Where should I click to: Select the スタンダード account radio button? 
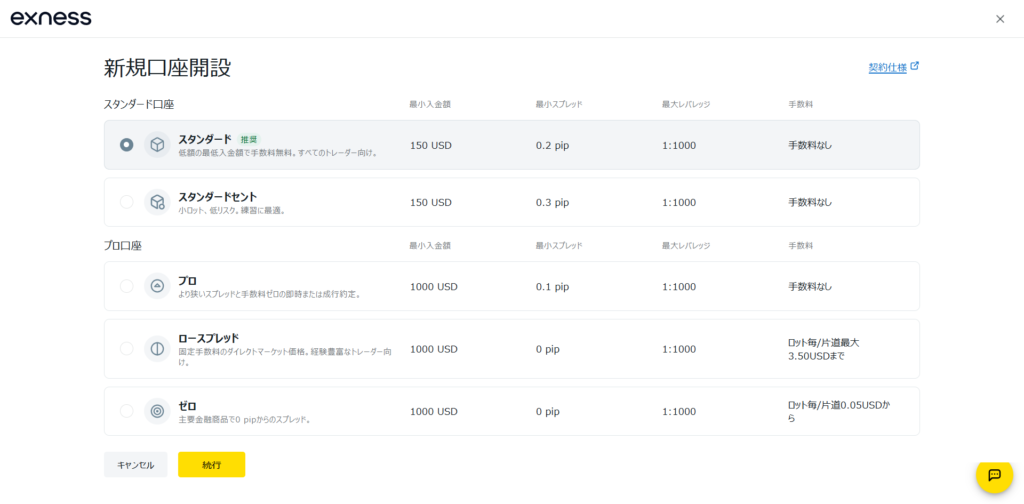click(127, 145)
